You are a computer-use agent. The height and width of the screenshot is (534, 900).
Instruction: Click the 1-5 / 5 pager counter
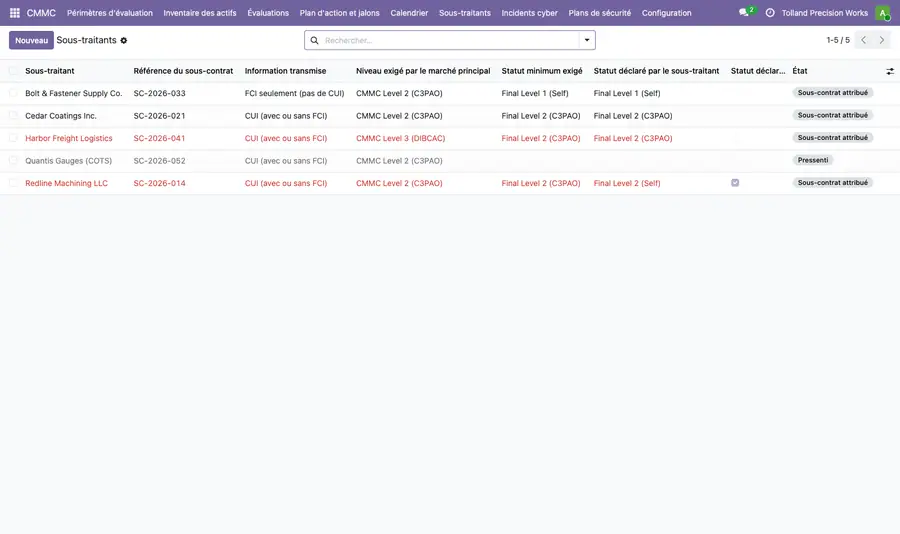click(838, 40)
